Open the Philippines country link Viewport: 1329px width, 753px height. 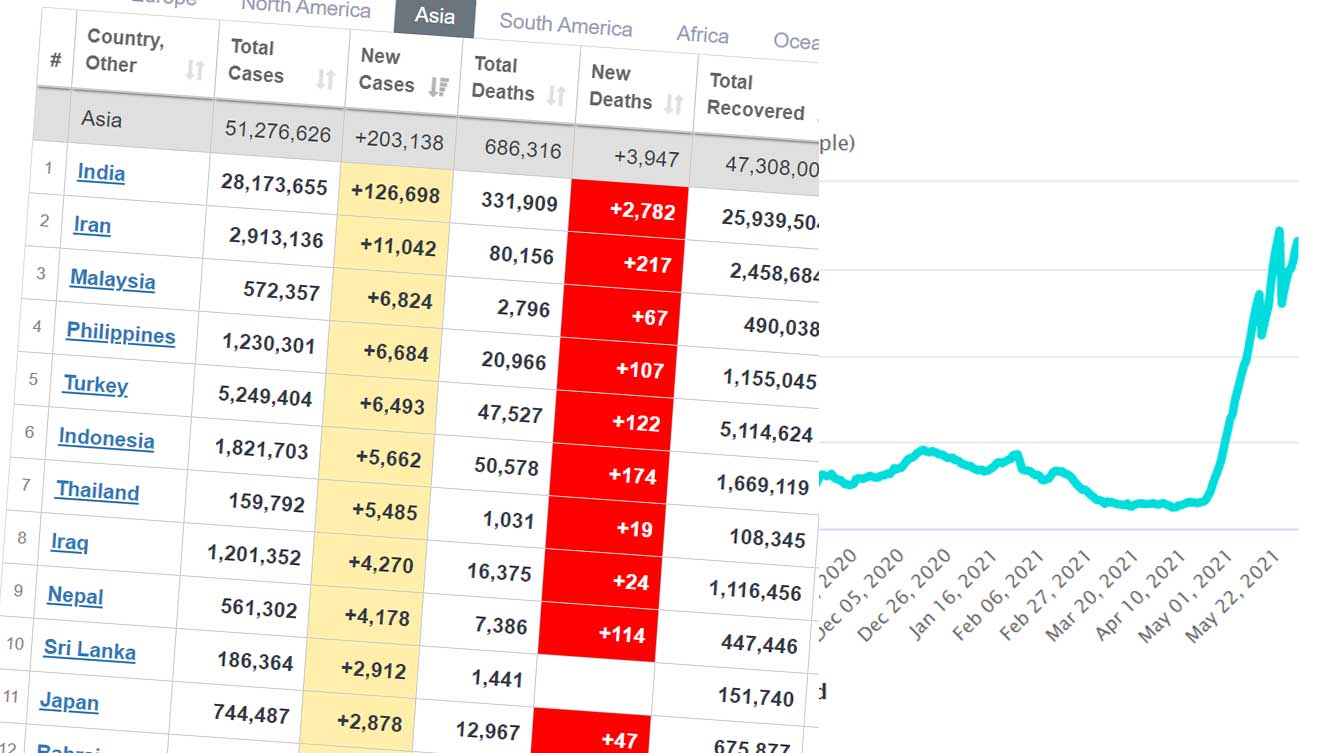click(121, 333)
